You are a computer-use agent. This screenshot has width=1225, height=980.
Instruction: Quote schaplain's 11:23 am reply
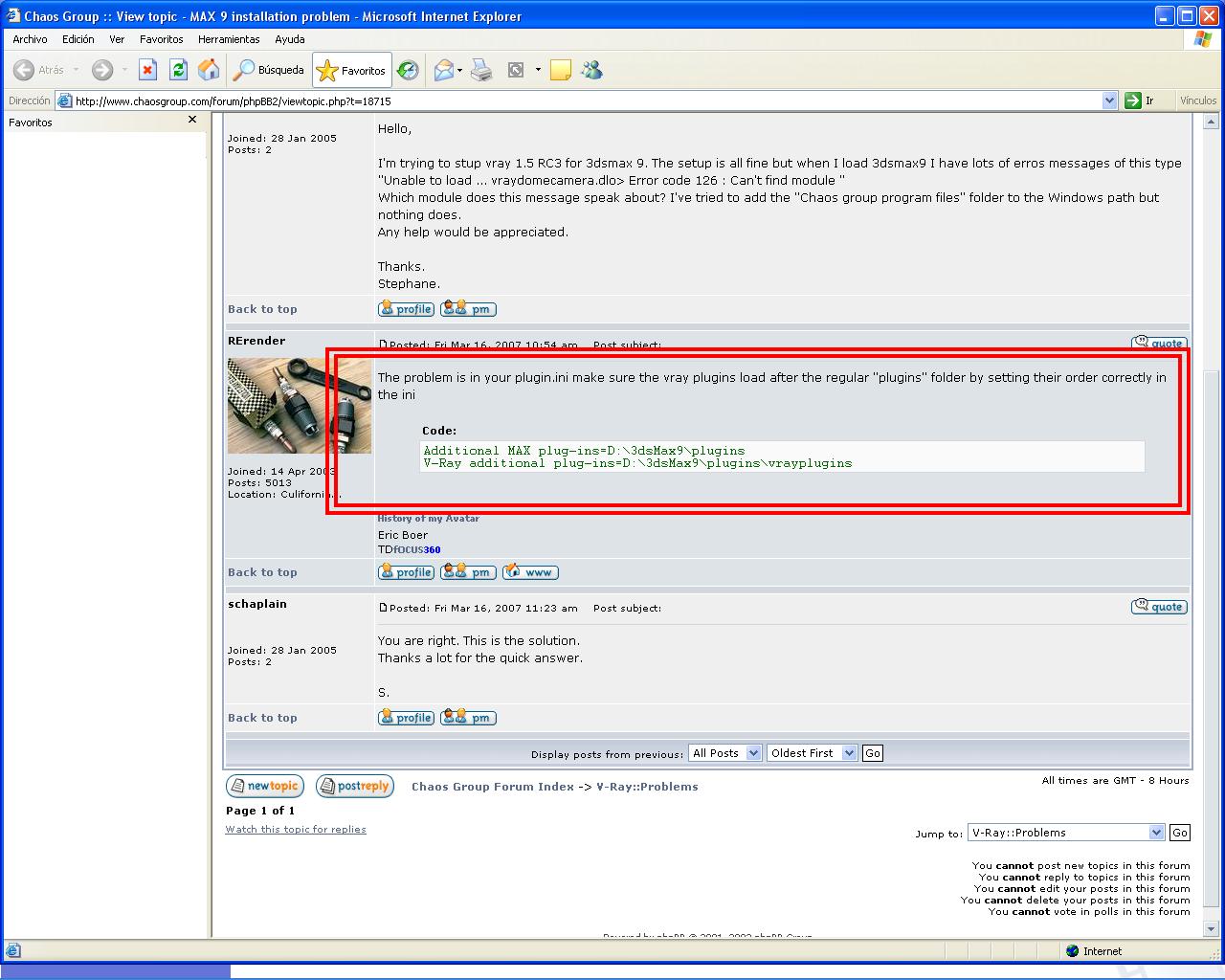coord(1159,607)
